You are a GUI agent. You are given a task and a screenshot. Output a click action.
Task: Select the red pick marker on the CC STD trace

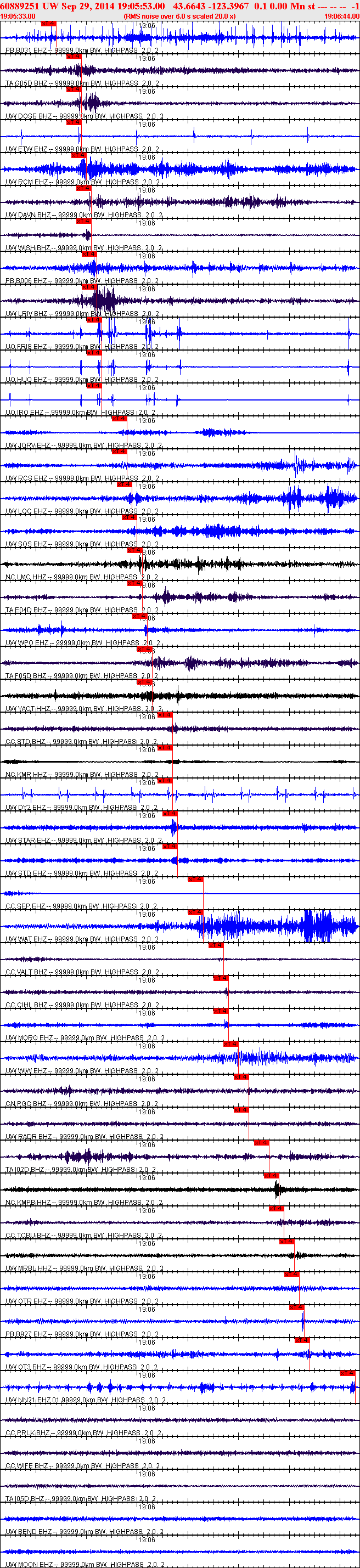coord(165,715)
